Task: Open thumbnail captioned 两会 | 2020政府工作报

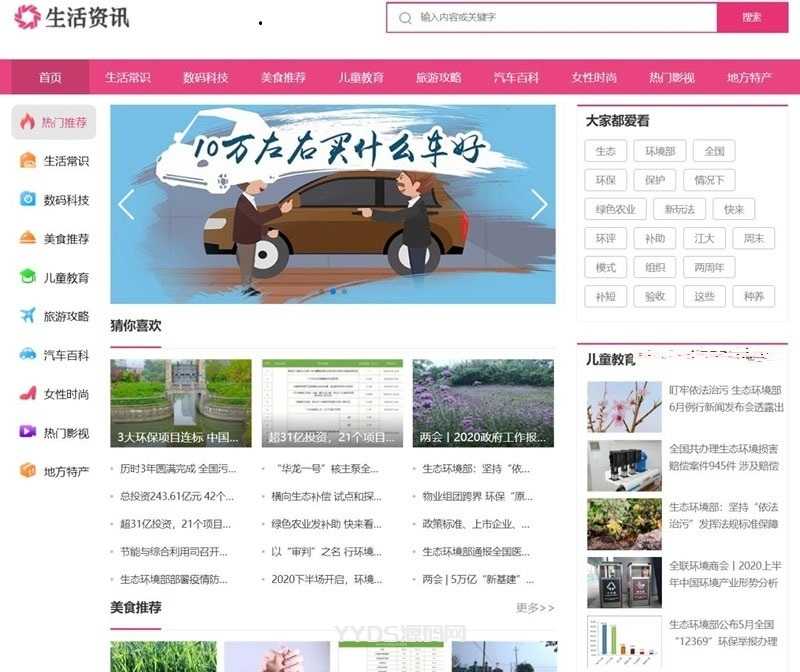Action: tap(483, 403)
